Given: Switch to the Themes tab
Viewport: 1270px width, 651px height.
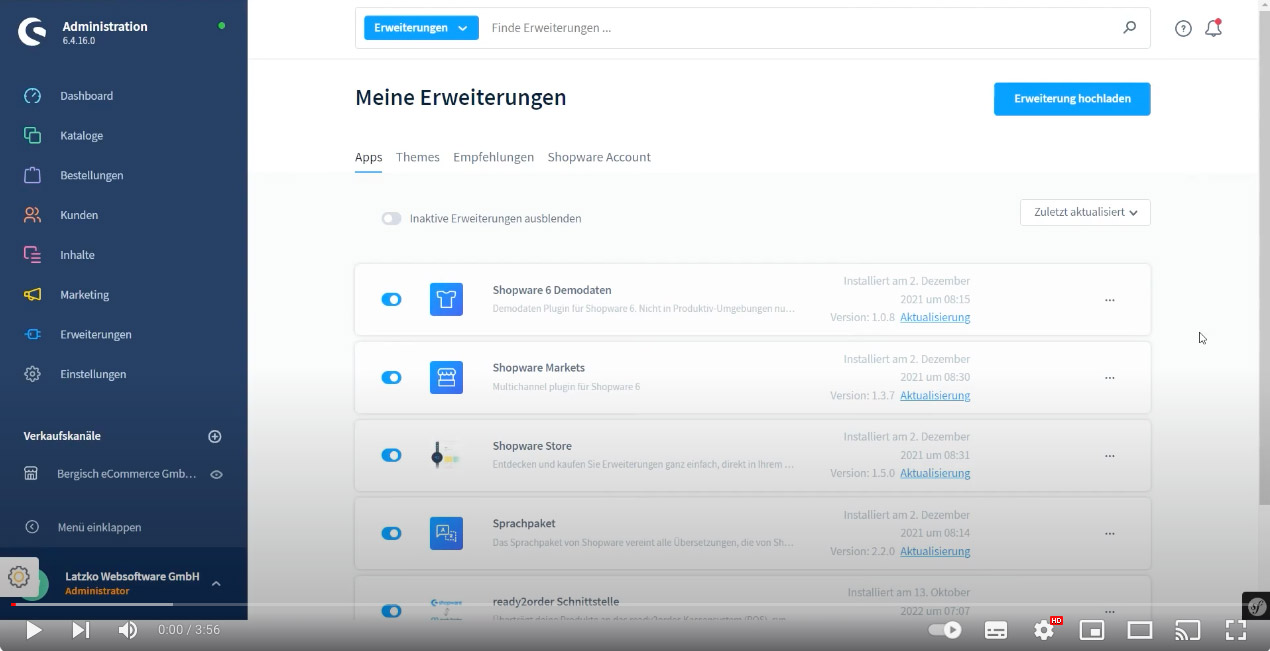Looking at the screenshot, I should (x=417, y=157).
